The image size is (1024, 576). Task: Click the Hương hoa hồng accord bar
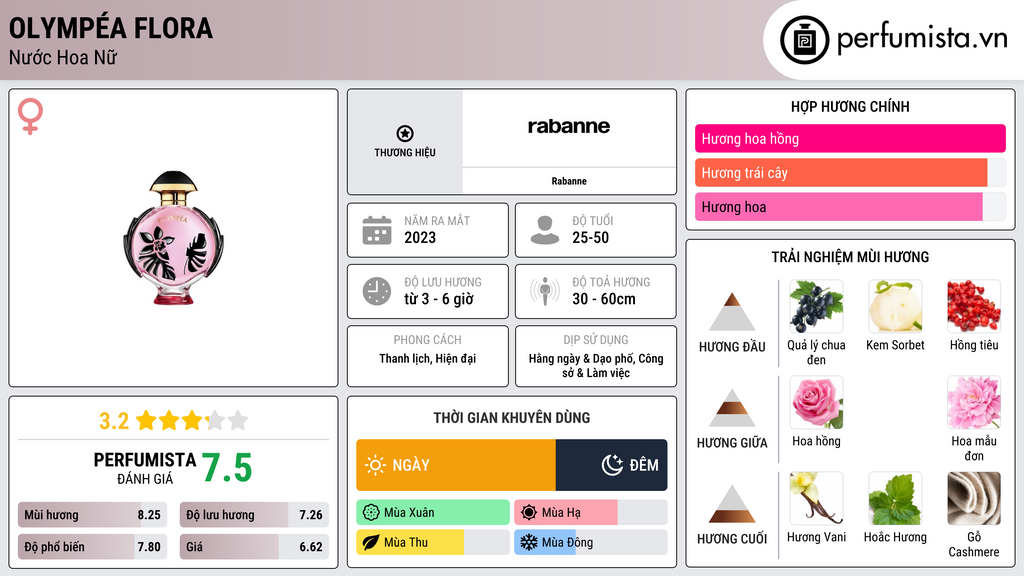coord(850,139)
